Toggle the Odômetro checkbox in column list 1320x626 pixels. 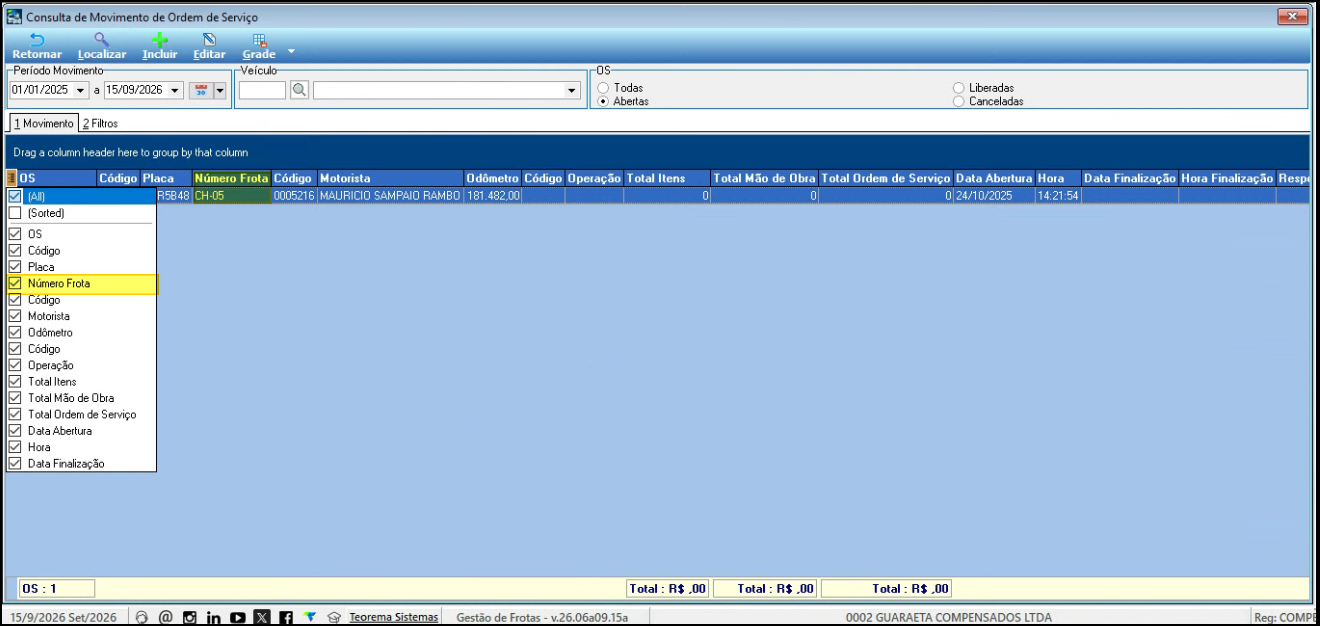pos(14,332)
